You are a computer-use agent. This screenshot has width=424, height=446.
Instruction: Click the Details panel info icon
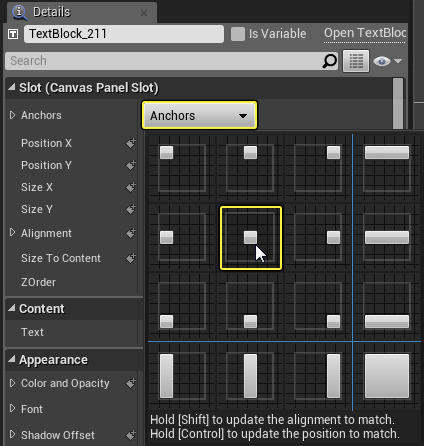pos(19,13)
